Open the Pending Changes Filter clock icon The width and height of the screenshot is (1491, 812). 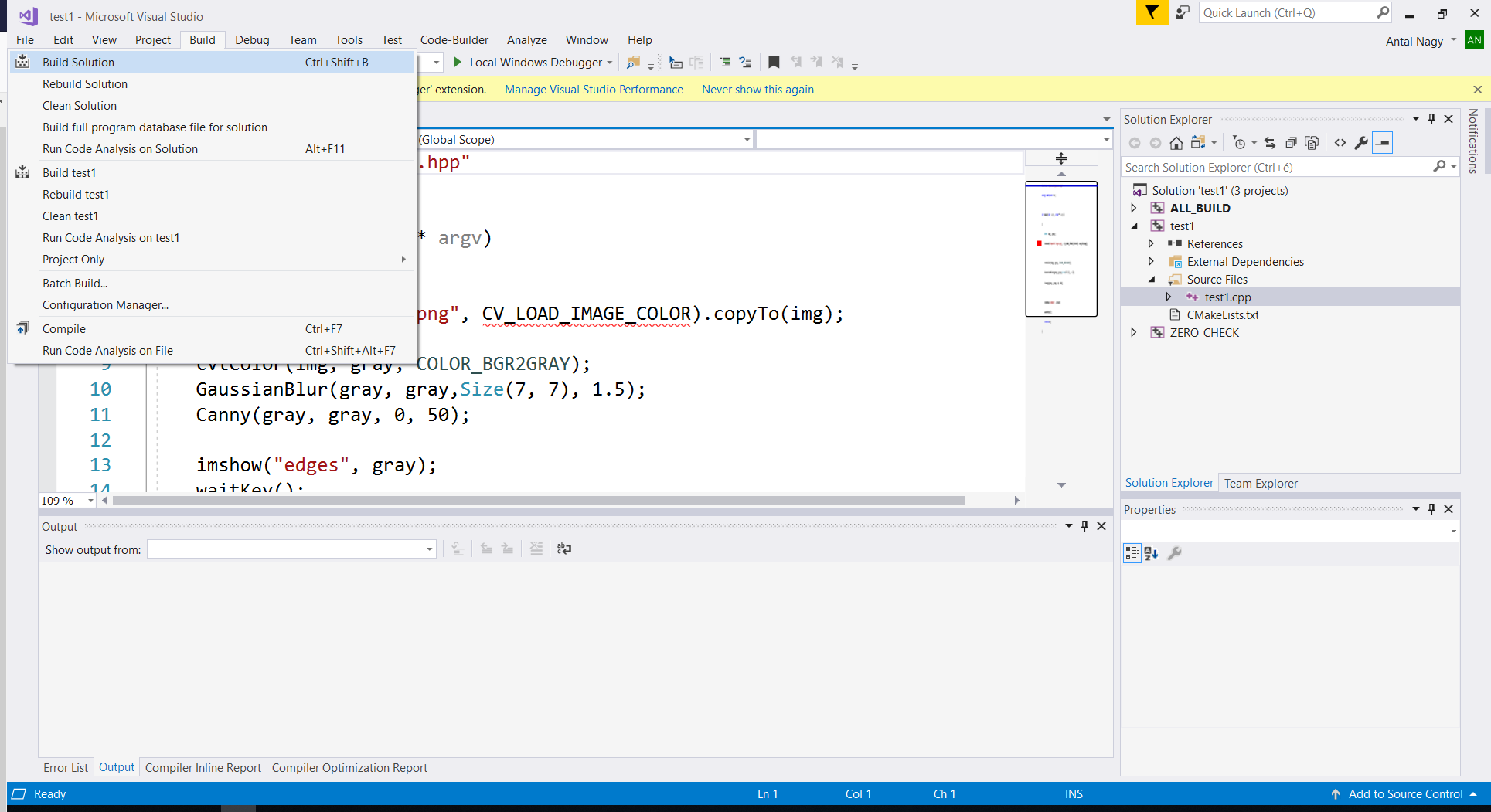[x=1240, y=142]
